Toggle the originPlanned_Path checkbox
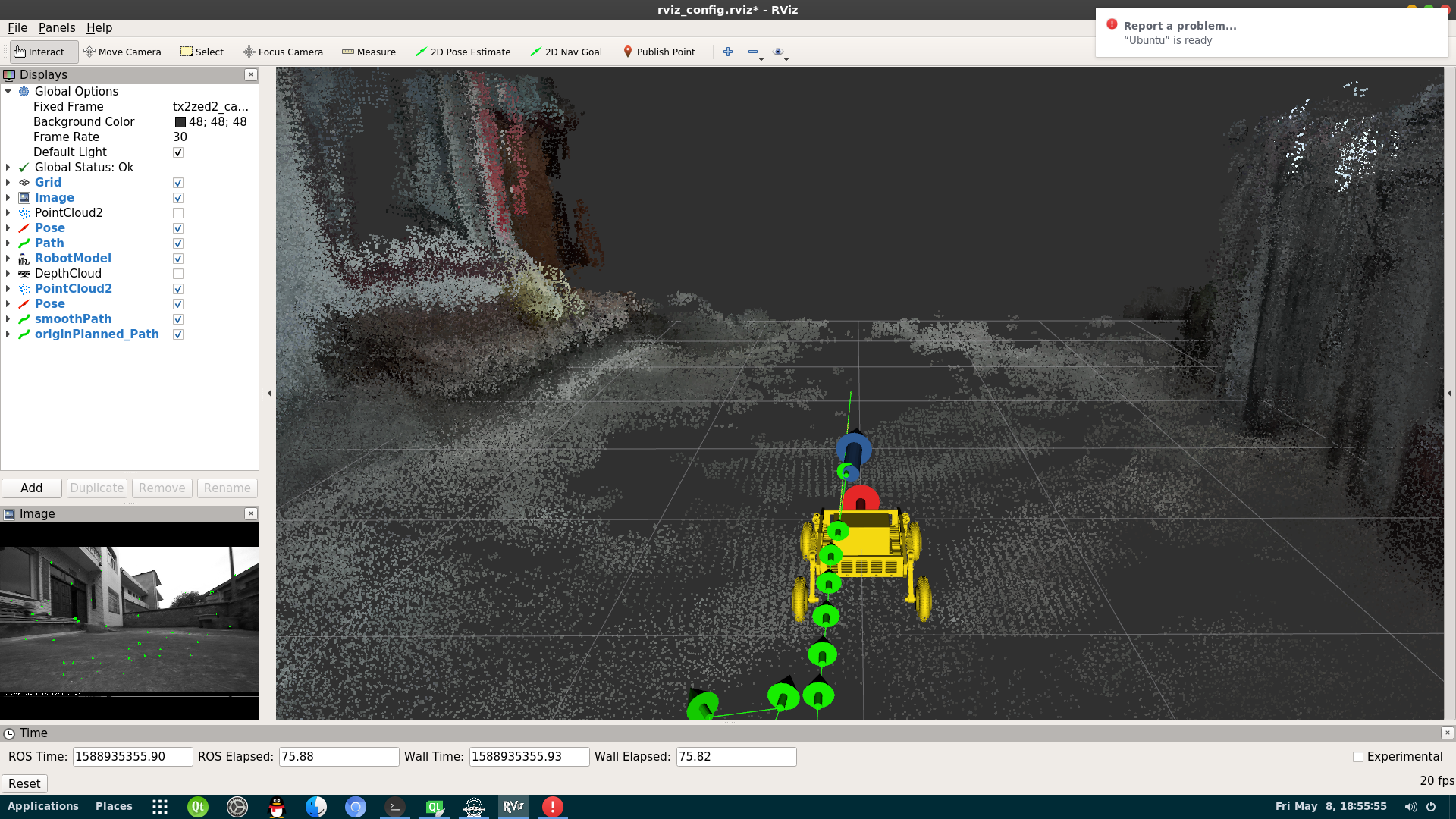This screenshot has height=819, width=1456. click(178, 334)
